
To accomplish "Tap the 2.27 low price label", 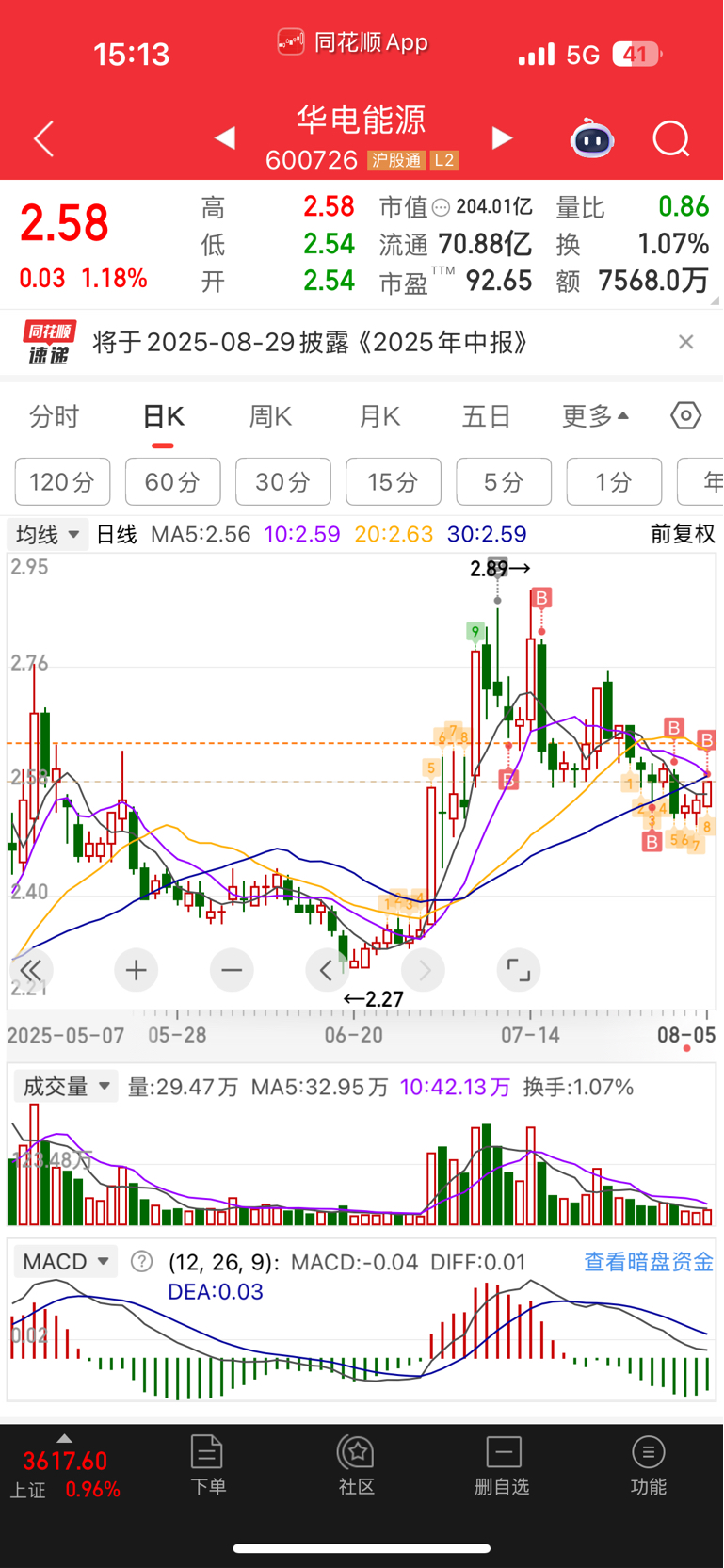I will [374, 999].
